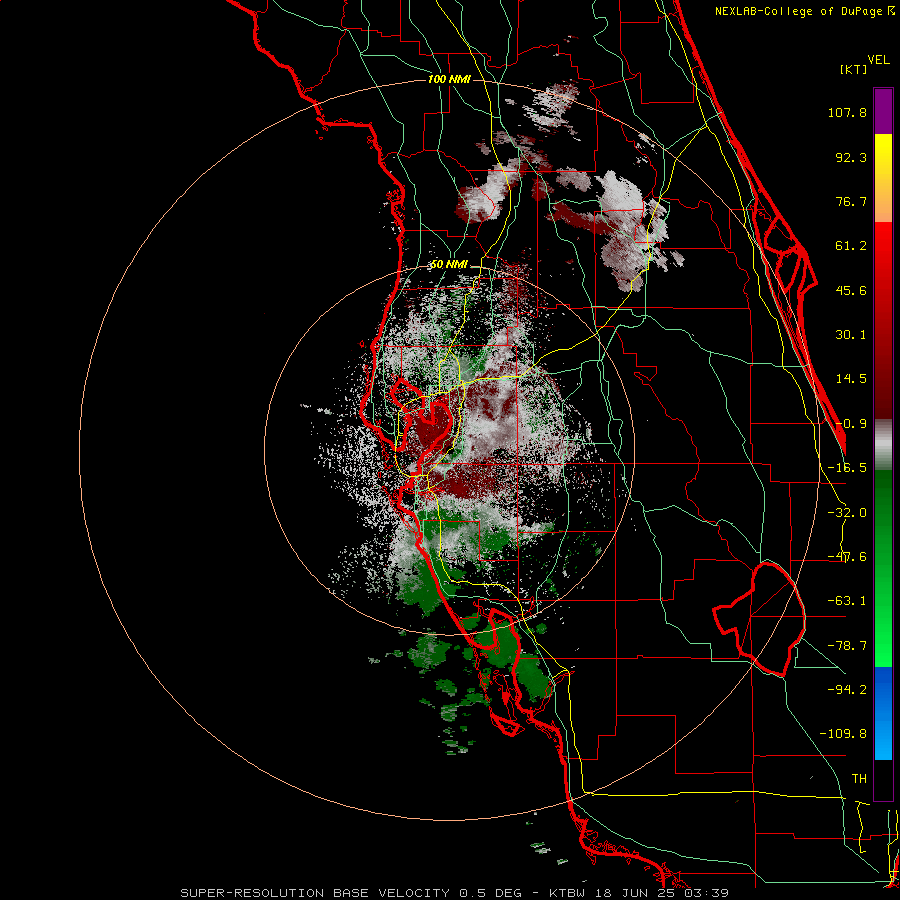The image size is (900, 900).
Task: Click the -109.8 velocity scale value
Action: pyautogui.click(x=843, y=734)
